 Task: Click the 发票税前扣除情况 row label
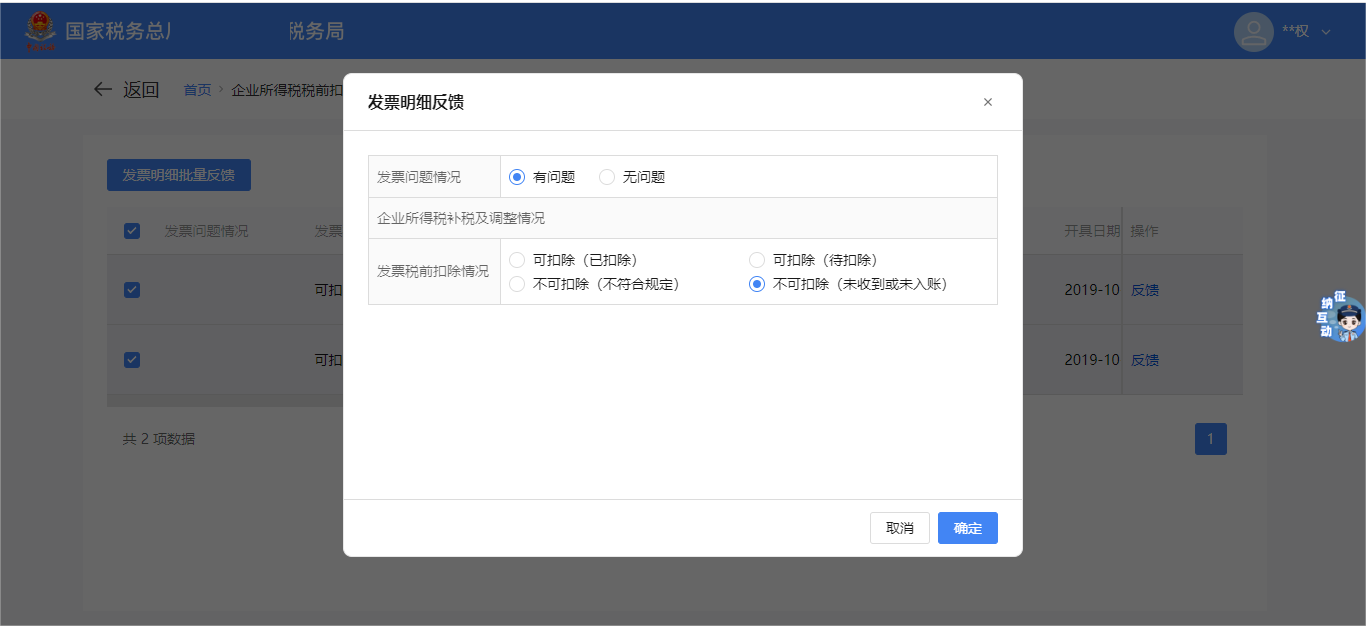pyautogui.click(x=433, y=271)
